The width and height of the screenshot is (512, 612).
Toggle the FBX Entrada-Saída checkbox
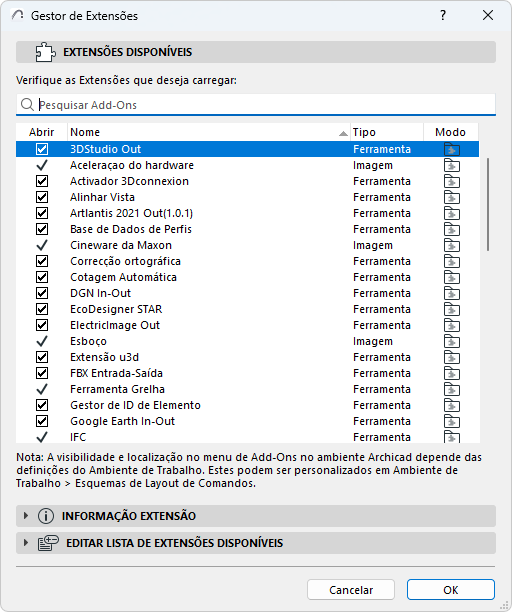pyautogui.click(x=42, y=373)
